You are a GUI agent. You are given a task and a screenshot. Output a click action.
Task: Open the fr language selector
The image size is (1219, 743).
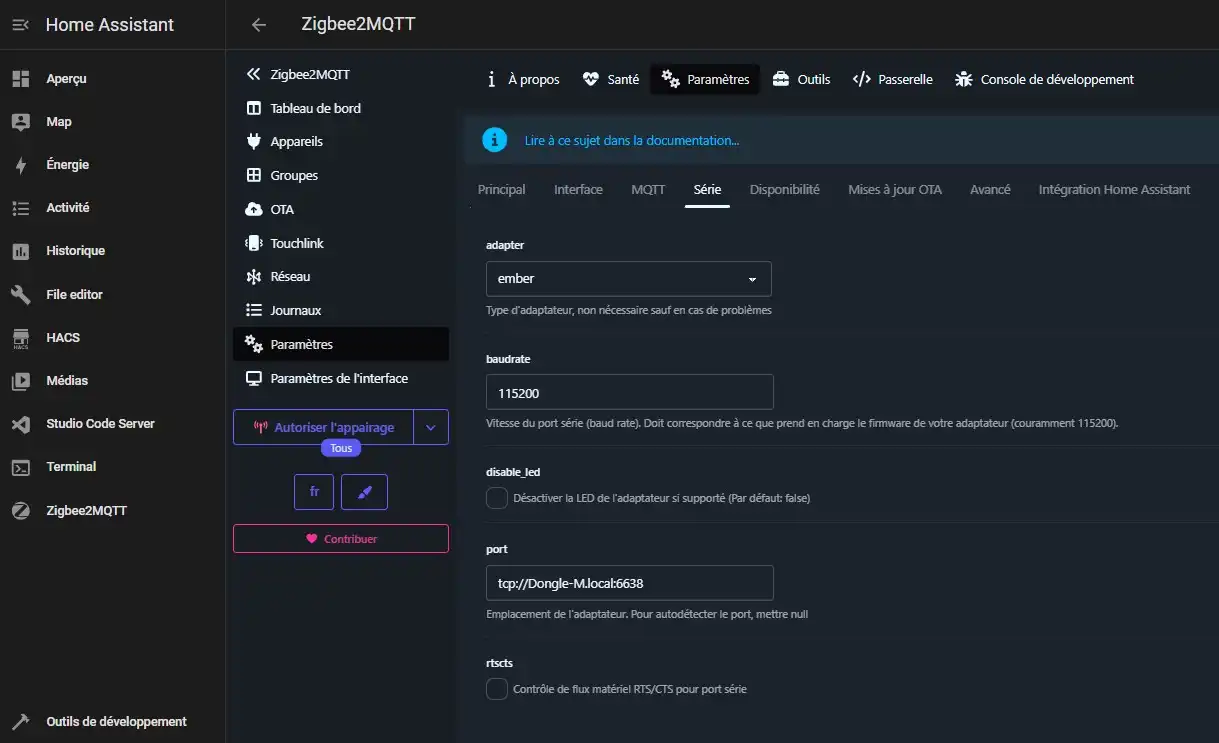314,492
